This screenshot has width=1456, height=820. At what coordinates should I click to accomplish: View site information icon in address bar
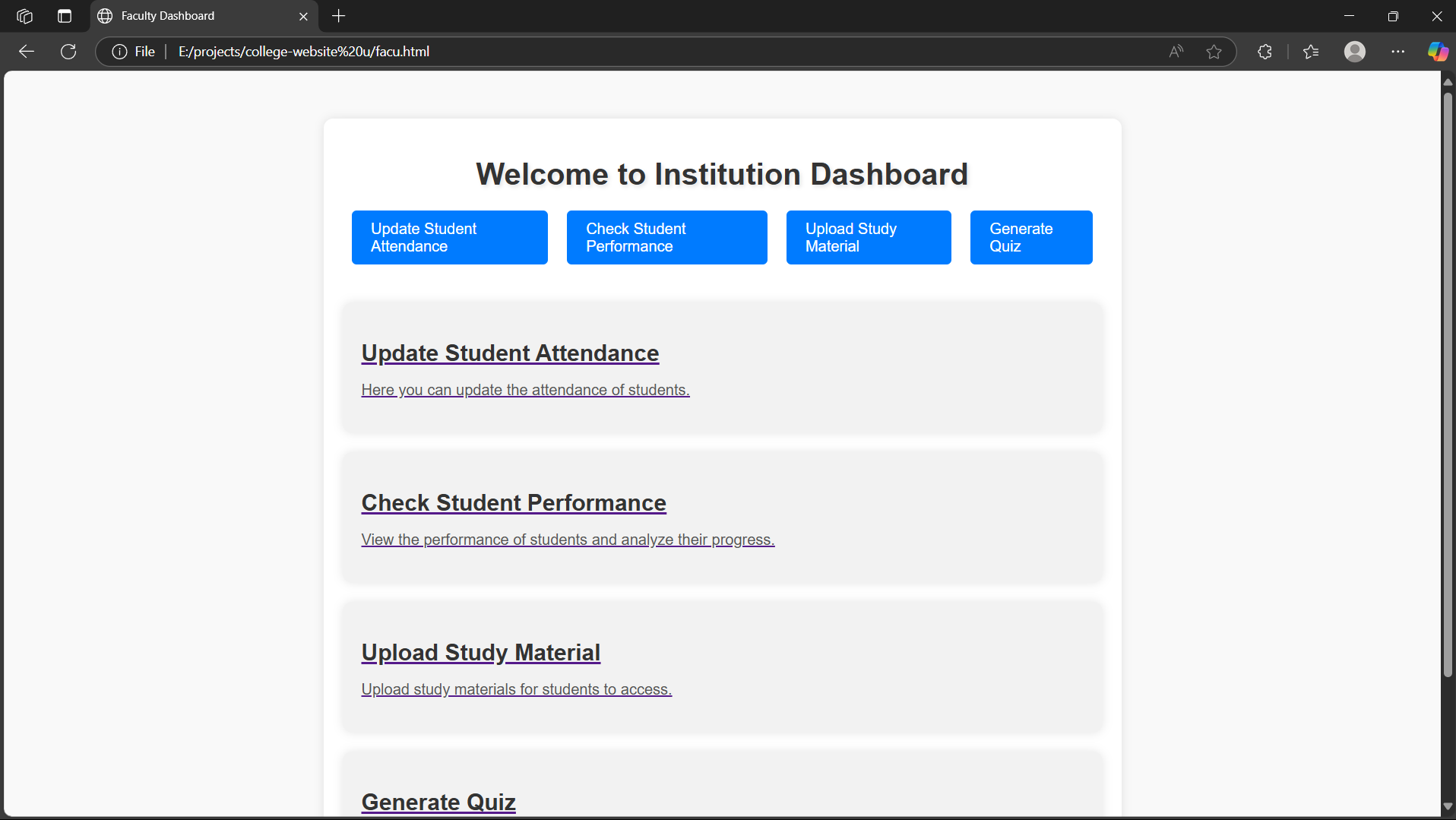[119, 52]
